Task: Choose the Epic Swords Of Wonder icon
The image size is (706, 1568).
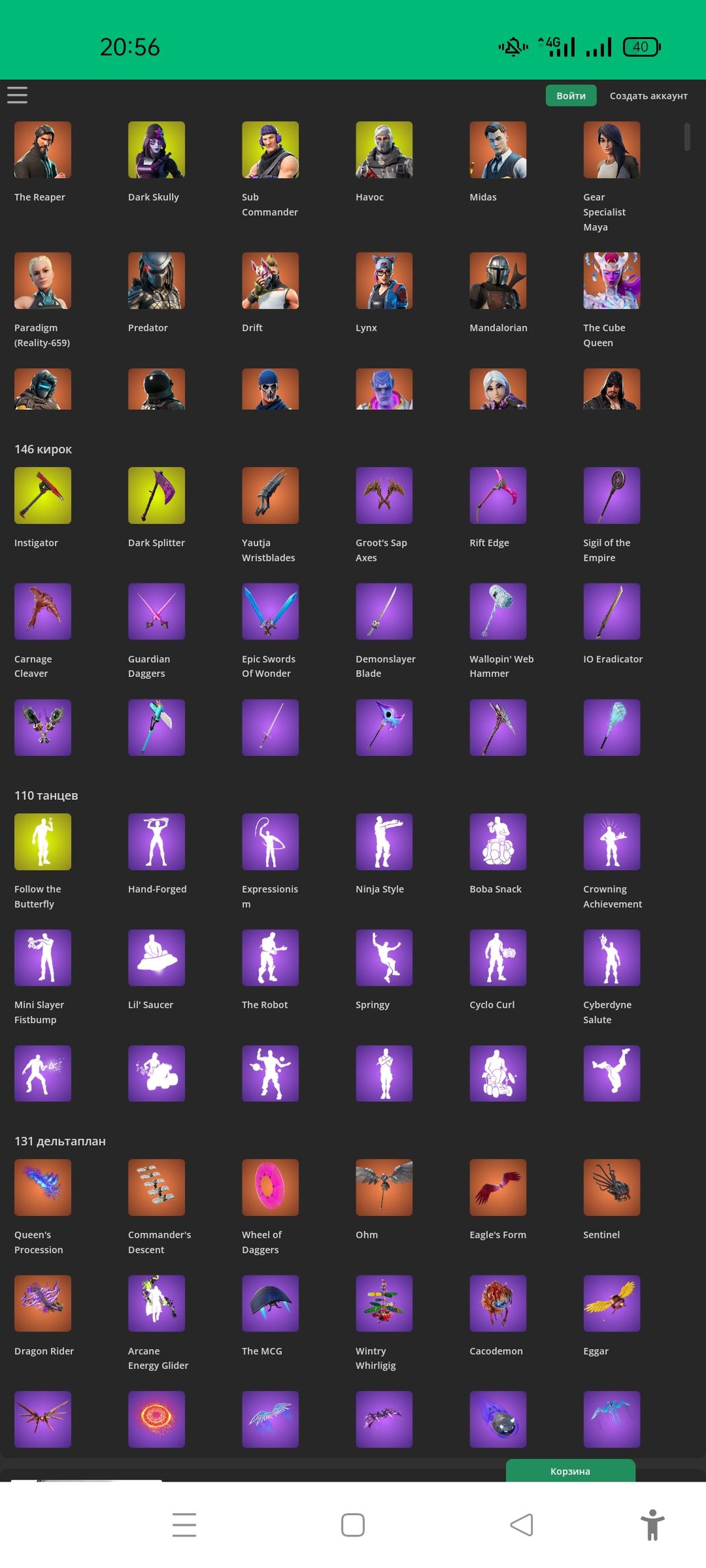Action: (270, 611)
